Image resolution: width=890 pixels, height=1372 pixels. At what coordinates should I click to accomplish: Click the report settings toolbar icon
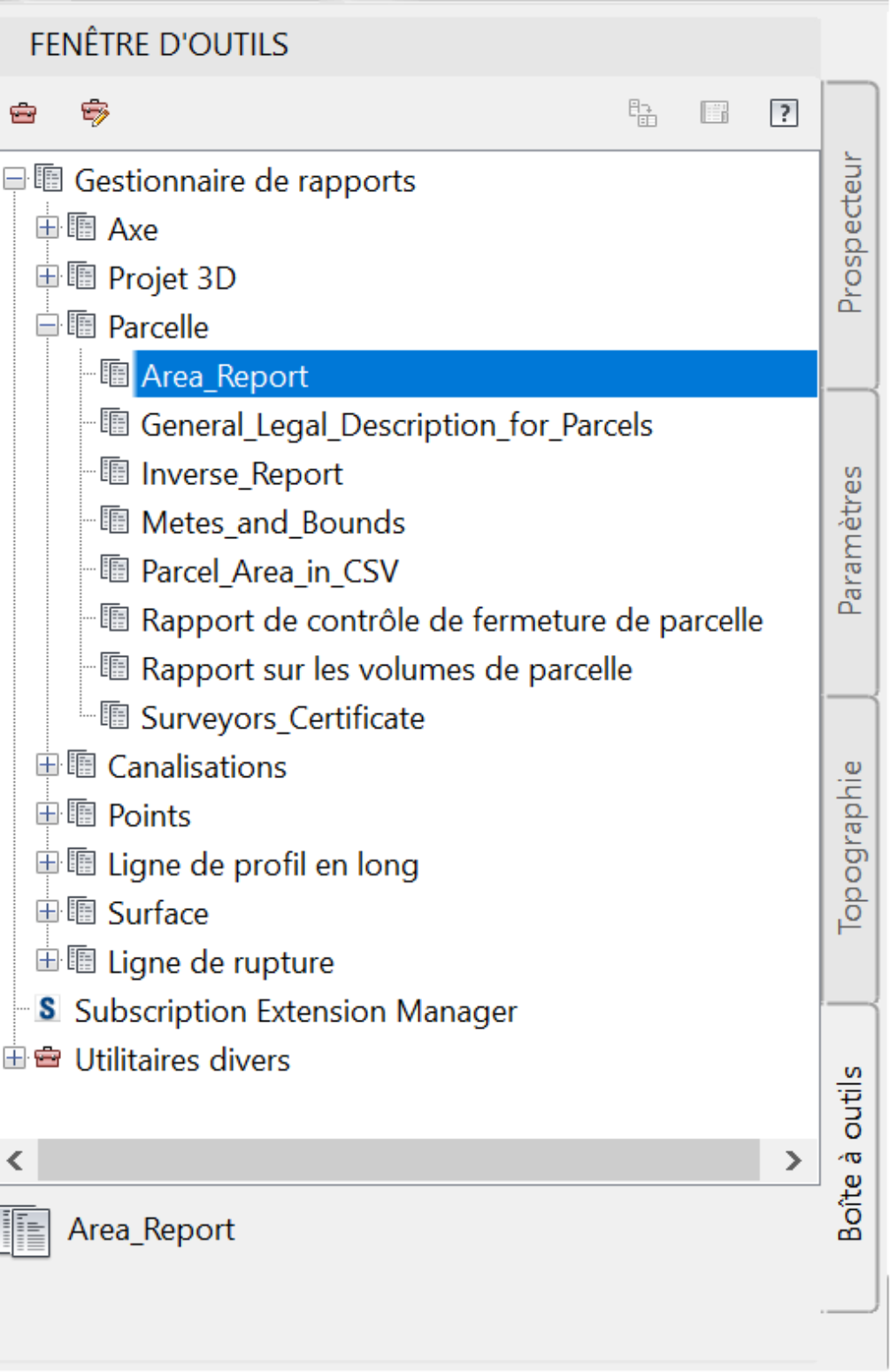coord(714,113)
